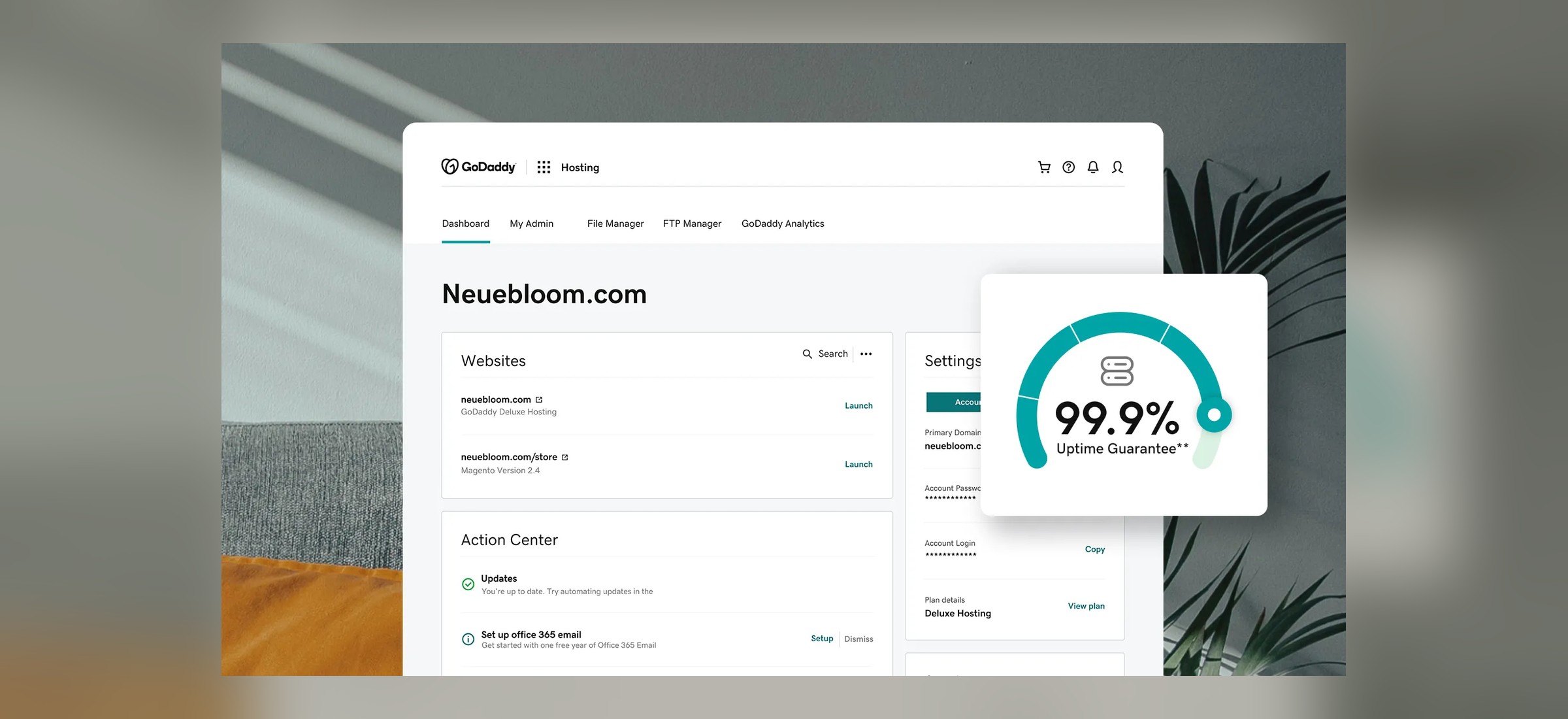Click the Account Password masked value
This screenshot has width=1568, height=719.
click(x=951, y=498)
